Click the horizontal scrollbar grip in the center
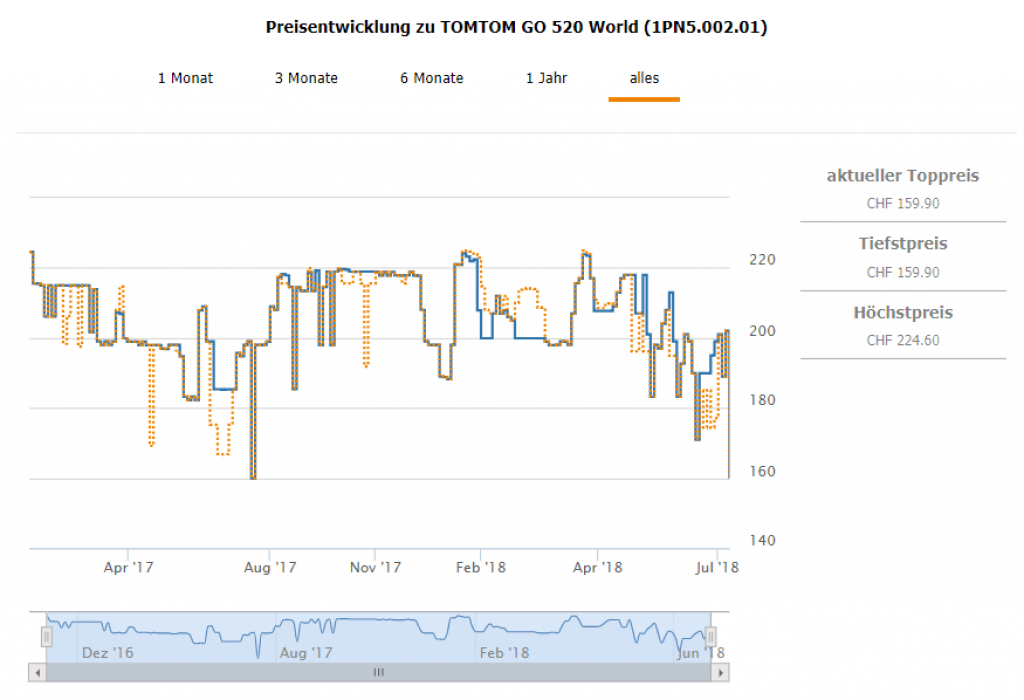 [379, 673]
